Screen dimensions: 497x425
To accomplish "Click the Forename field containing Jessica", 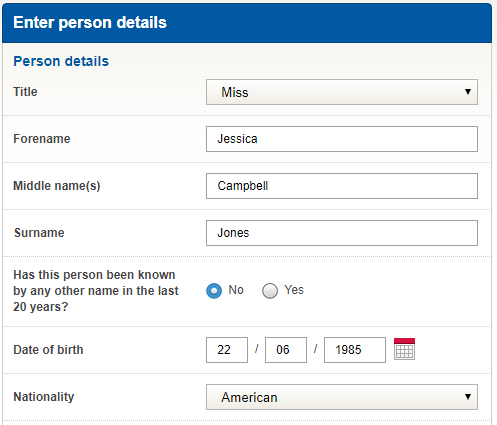I will tap(342, 139).
